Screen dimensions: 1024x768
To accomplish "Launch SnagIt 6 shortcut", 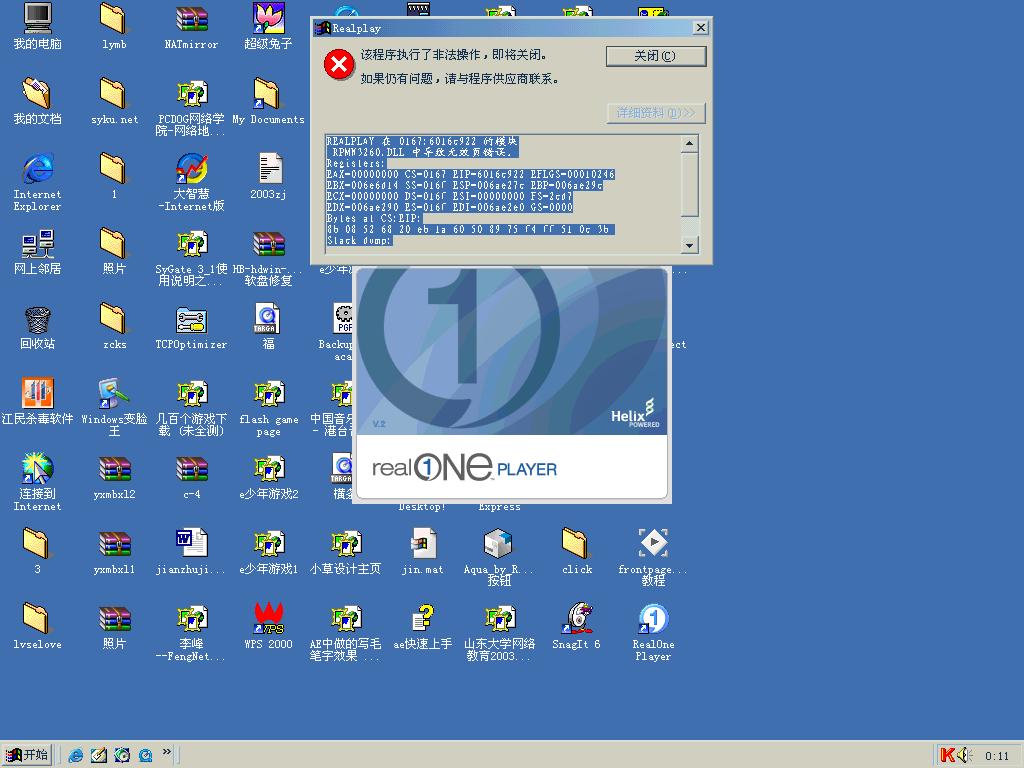I will click(577, 618).
